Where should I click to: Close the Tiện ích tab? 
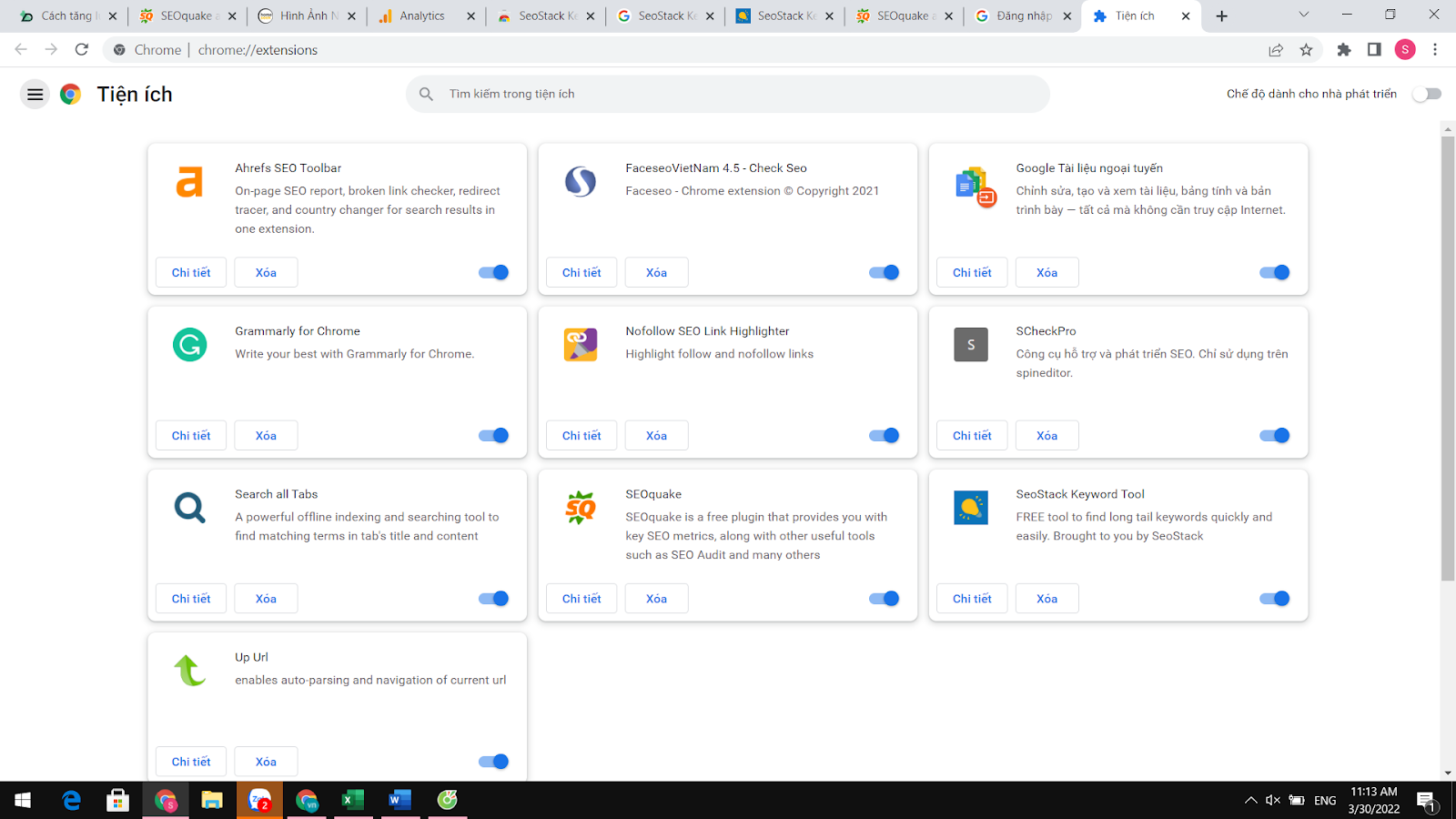click(1186, 16)
